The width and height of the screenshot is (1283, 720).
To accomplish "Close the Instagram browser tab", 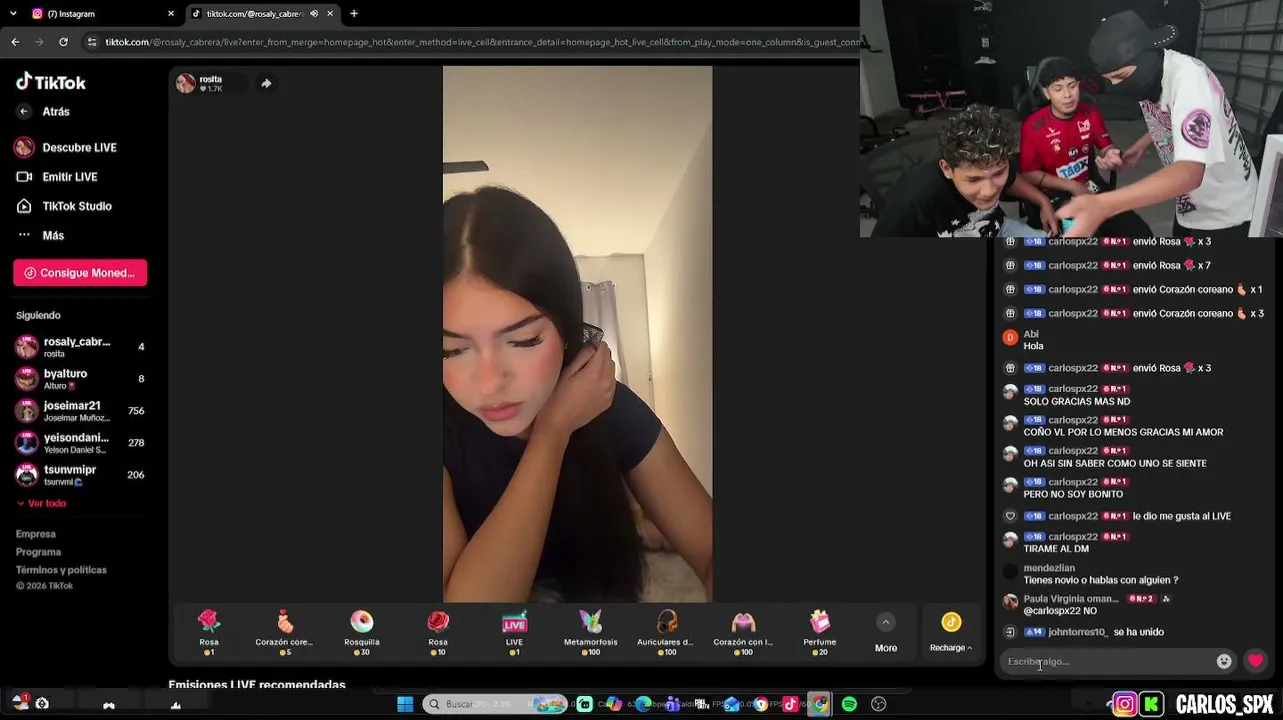I will pyautogui.click(x=171, y=14).
